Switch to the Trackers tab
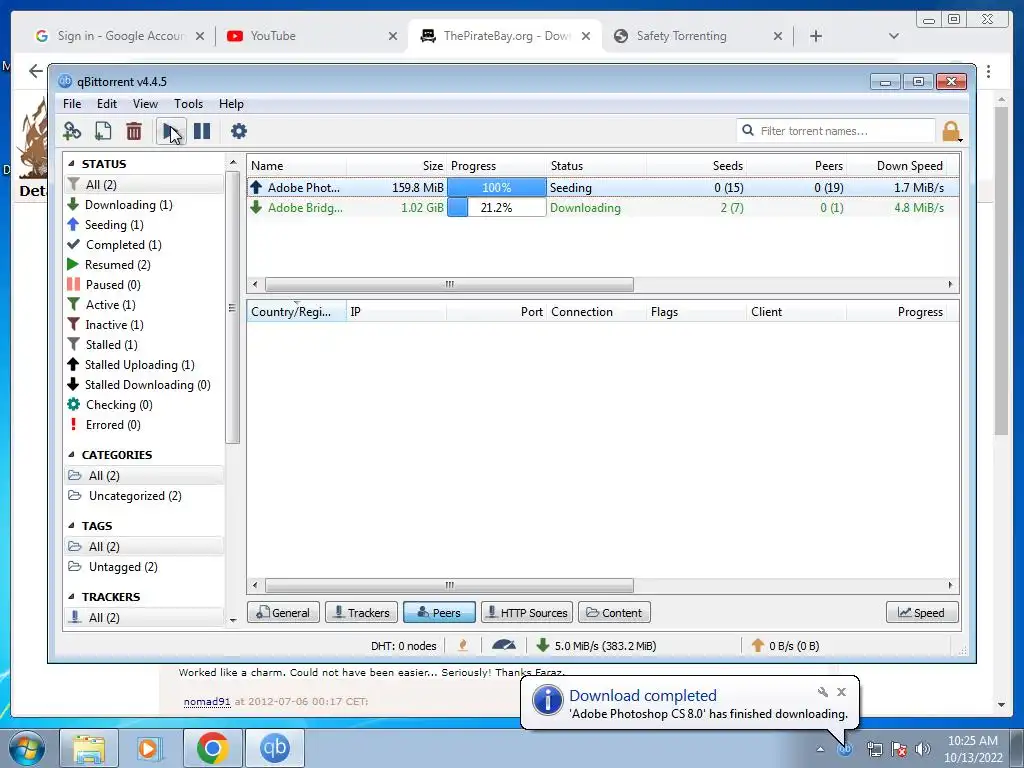1024x768 pixels. coord(361,613)
